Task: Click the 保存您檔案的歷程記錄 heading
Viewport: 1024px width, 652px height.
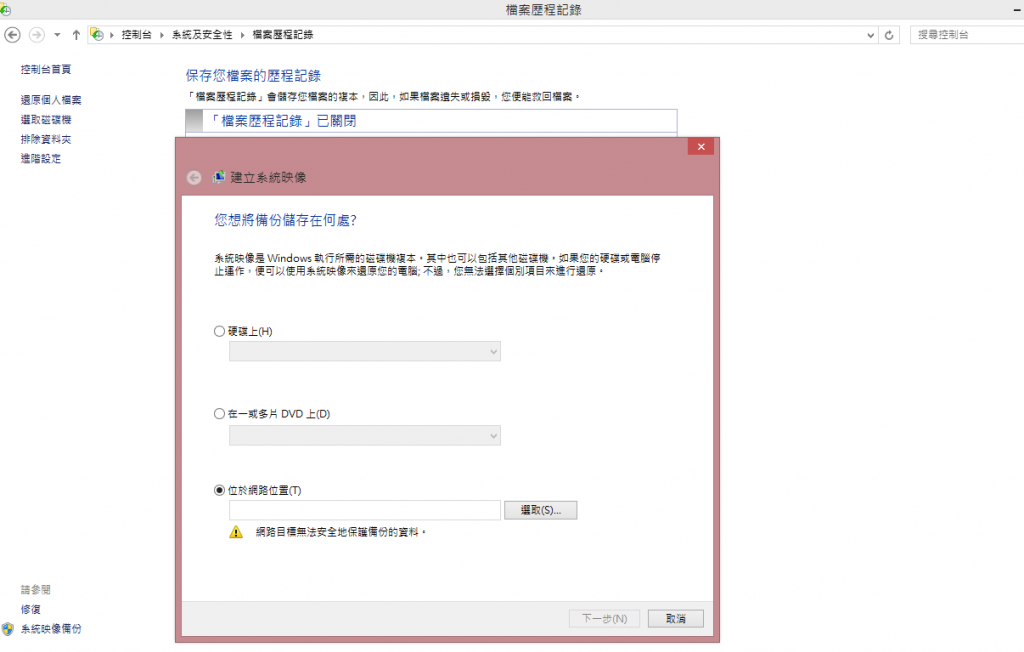Action: [x=253, y=76]
